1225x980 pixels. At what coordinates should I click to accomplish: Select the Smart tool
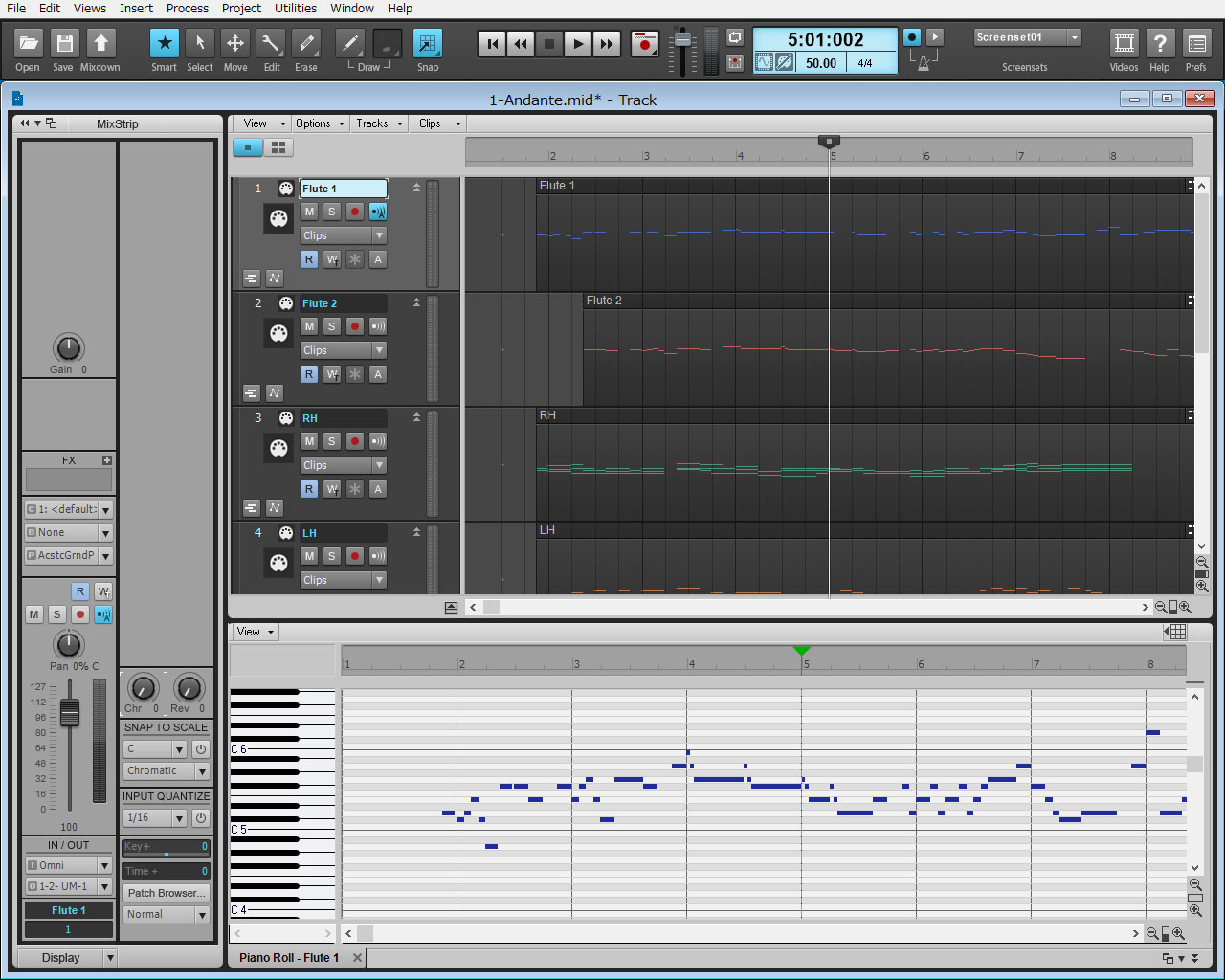[x=164, y=44]
